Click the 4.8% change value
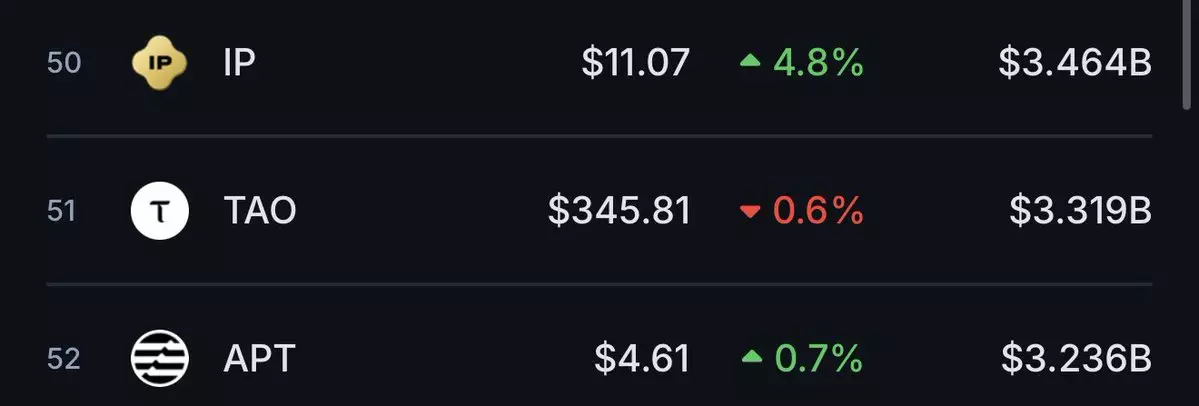The height and width of the screenshot is (406, 1199). point(818,62)
